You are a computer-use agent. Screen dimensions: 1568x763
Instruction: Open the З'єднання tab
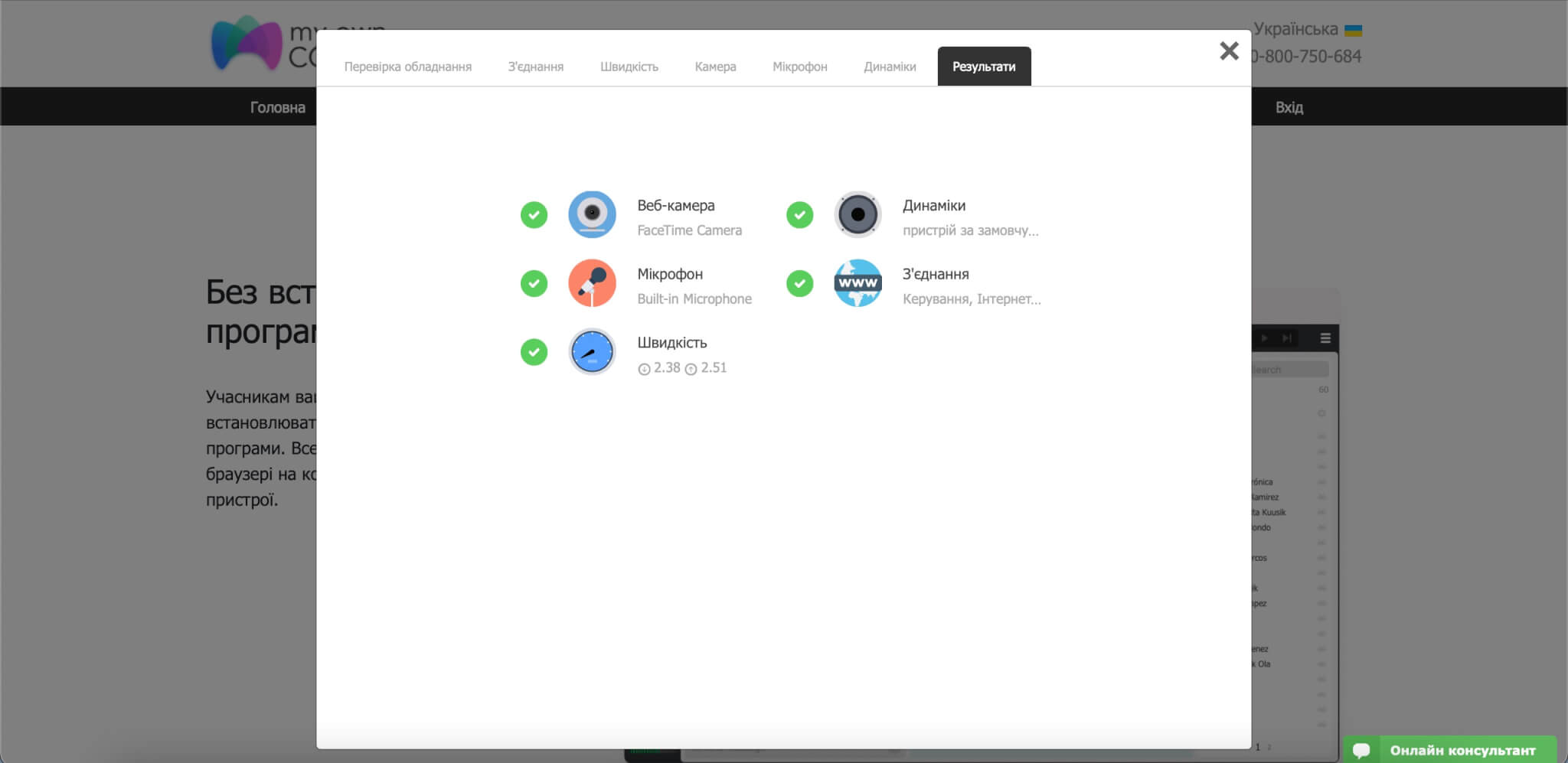[x=536, y=67]
